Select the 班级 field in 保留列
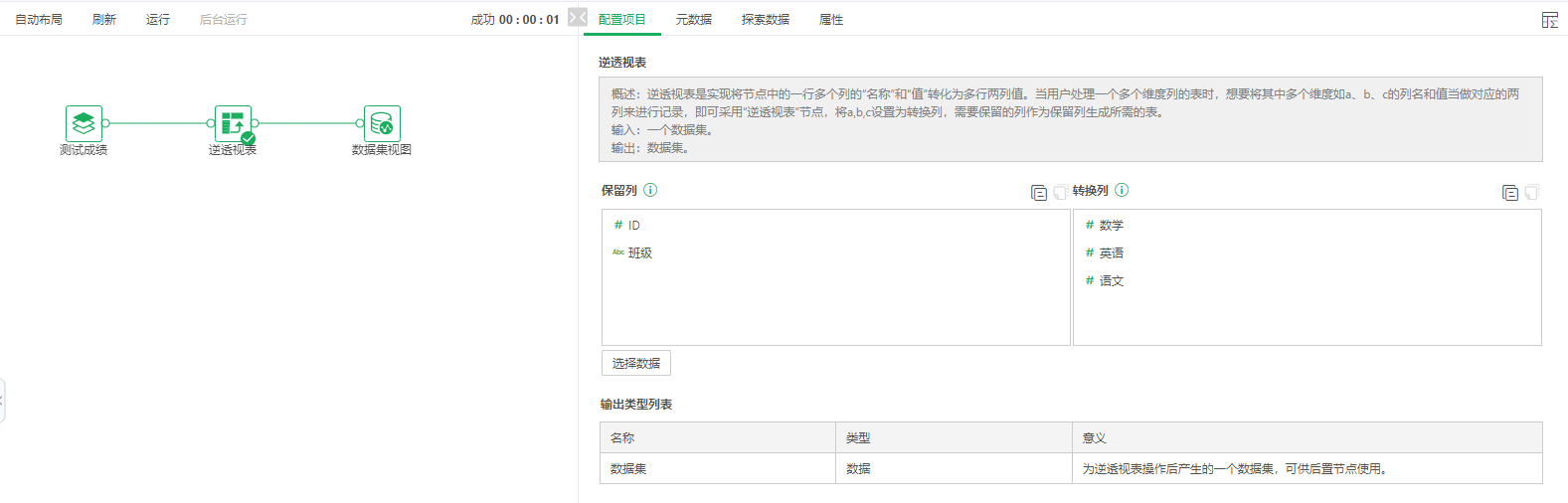Image resolution: width=1568 pixels, height=503 pixels. coord(639,253)
